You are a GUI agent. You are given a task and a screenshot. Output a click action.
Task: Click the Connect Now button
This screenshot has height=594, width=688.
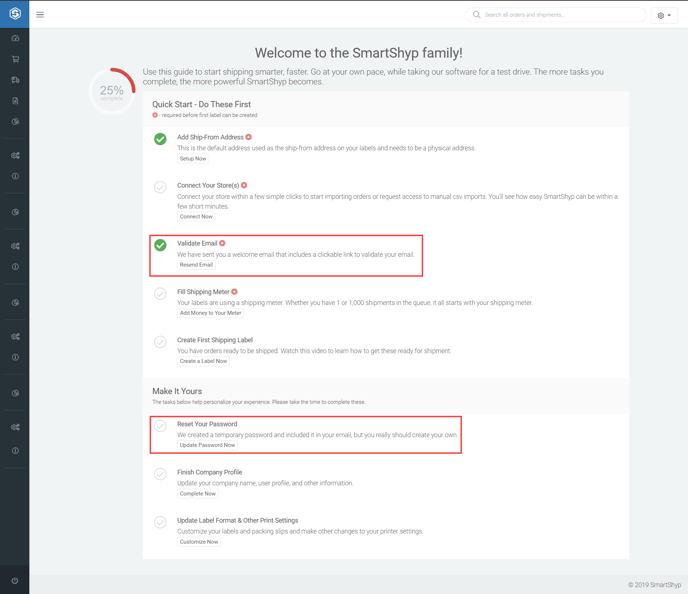point(196,216)
